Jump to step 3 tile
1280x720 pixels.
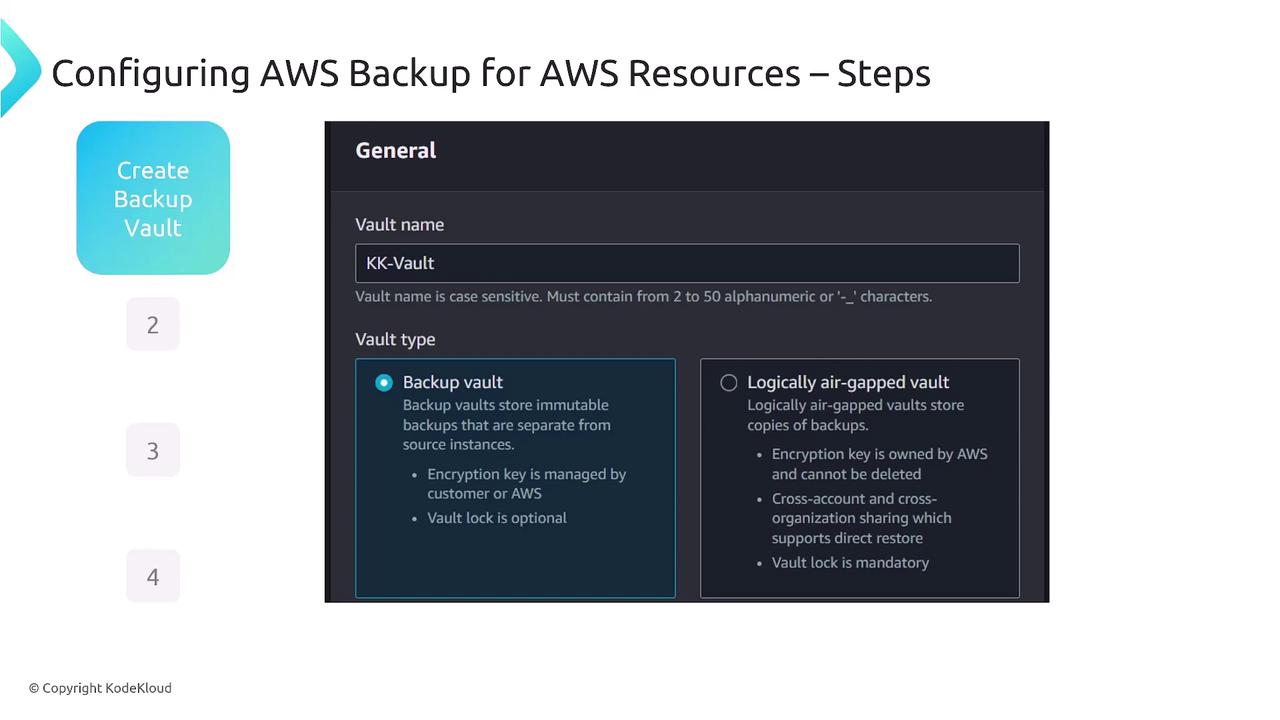point(153,450)
